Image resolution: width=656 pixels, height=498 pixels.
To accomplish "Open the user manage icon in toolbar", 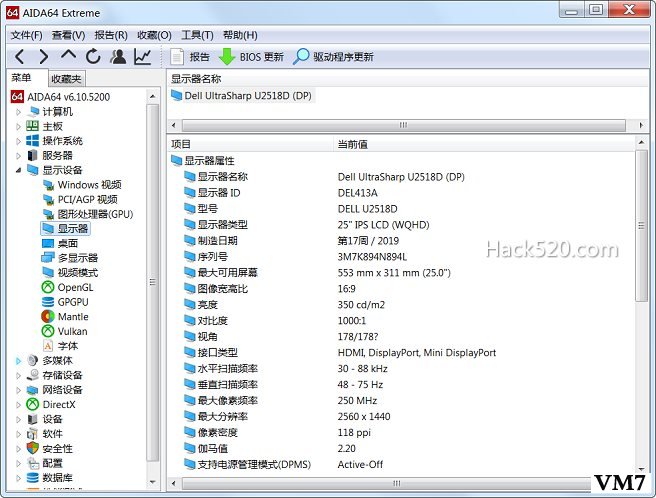I will 118,56.
